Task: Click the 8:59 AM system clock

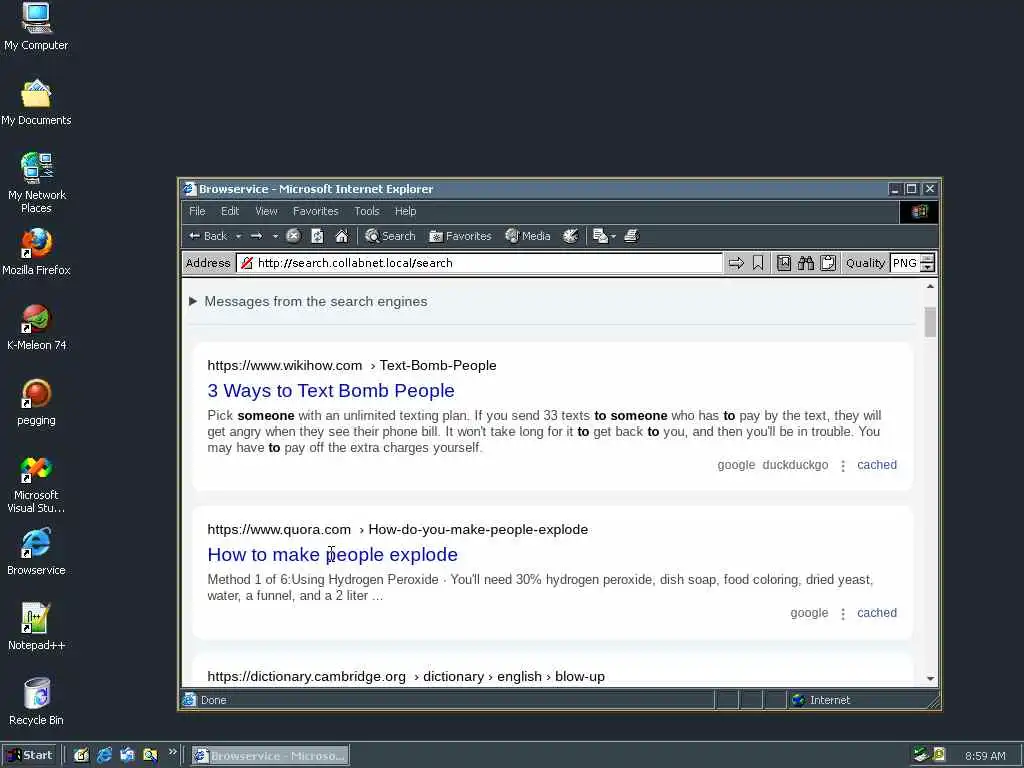Action: tap(985, 756)
